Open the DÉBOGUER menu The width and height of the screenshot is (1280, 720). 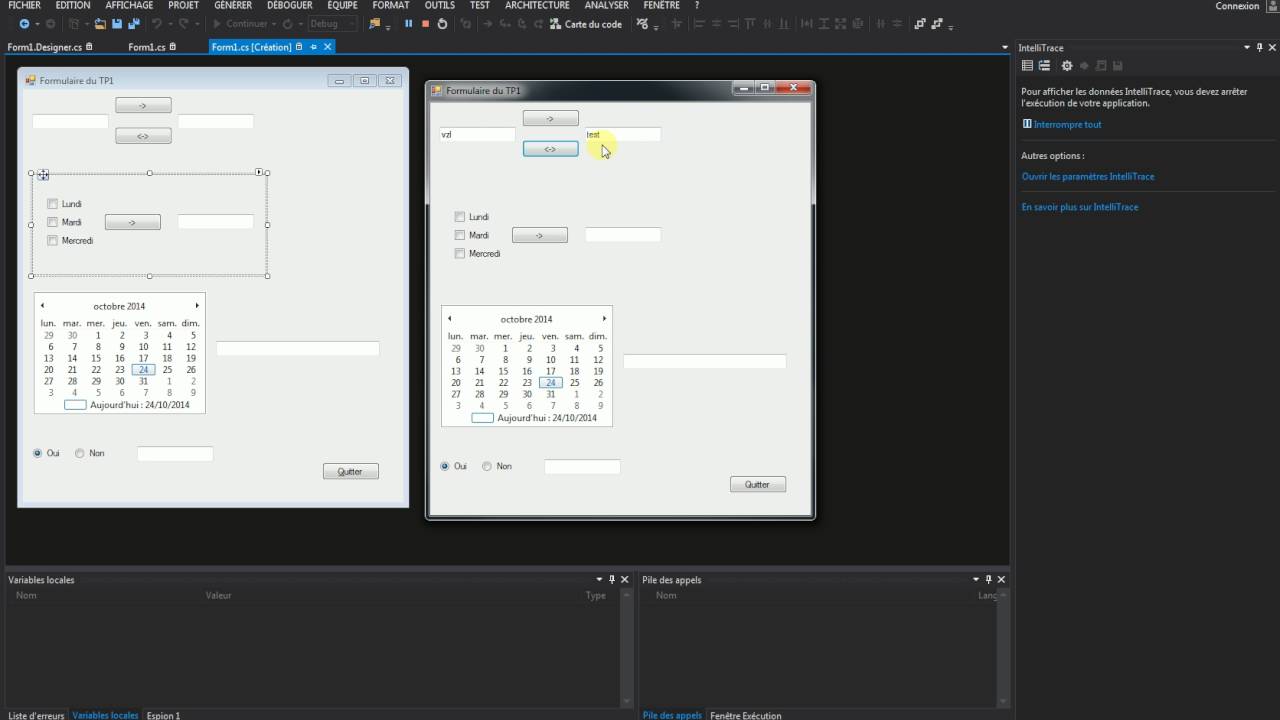click(x=288, y=6)
